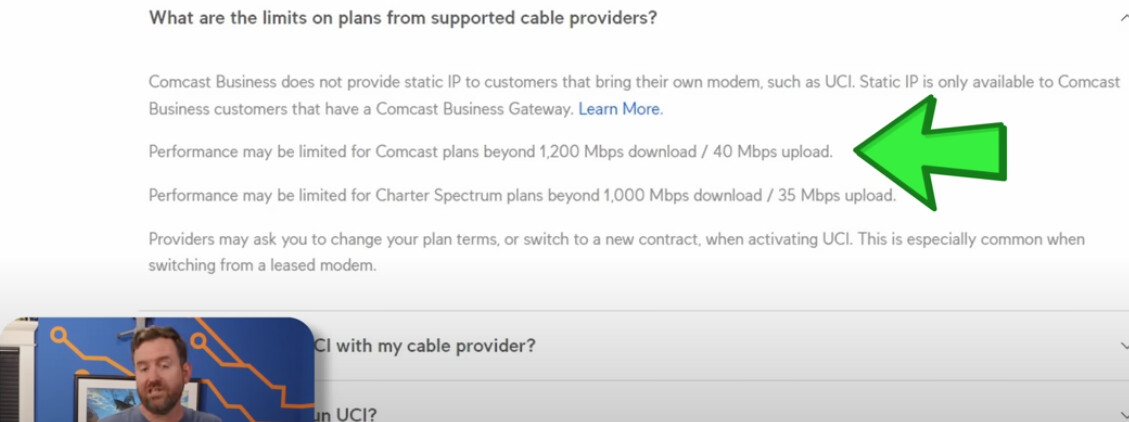
Task: Select the presenter webcam video overlay
Action: click(x=157, y=369)
